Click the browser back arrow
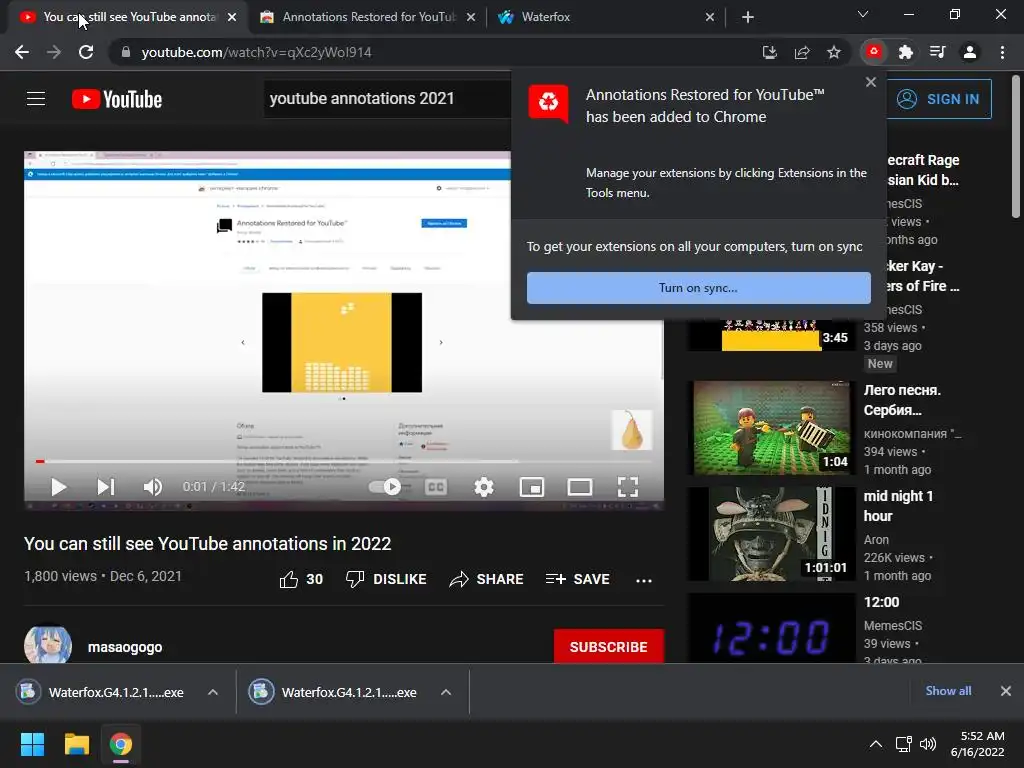 tap(22, 52)
